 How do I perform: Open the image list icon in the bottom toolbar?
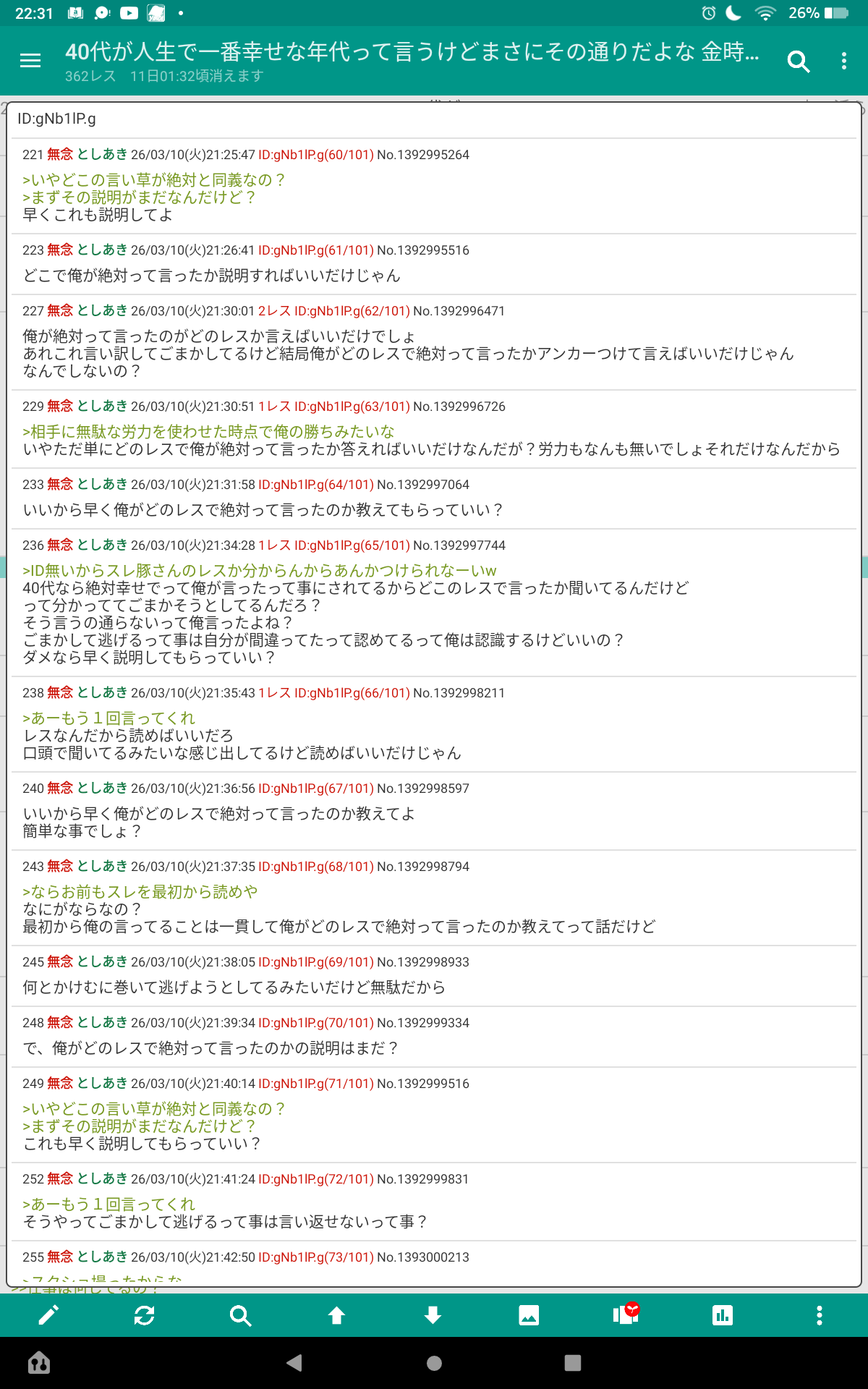pos(529,1315)
